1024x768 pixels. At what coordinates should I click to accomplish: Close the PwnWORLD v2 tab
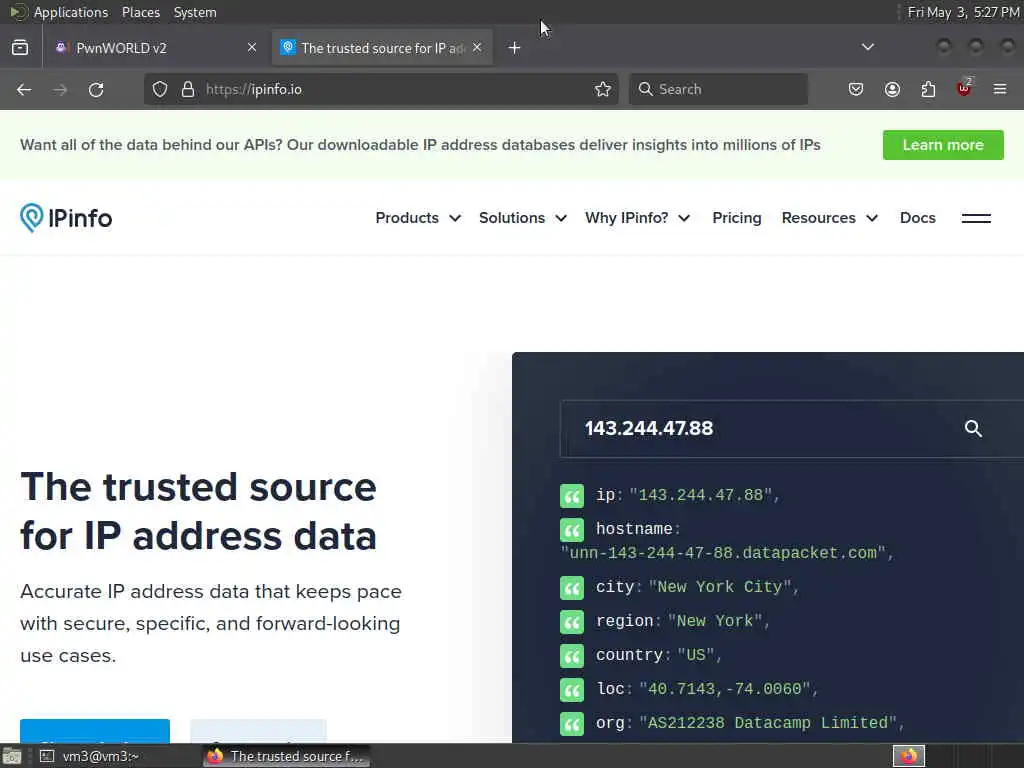pos(252,47)
